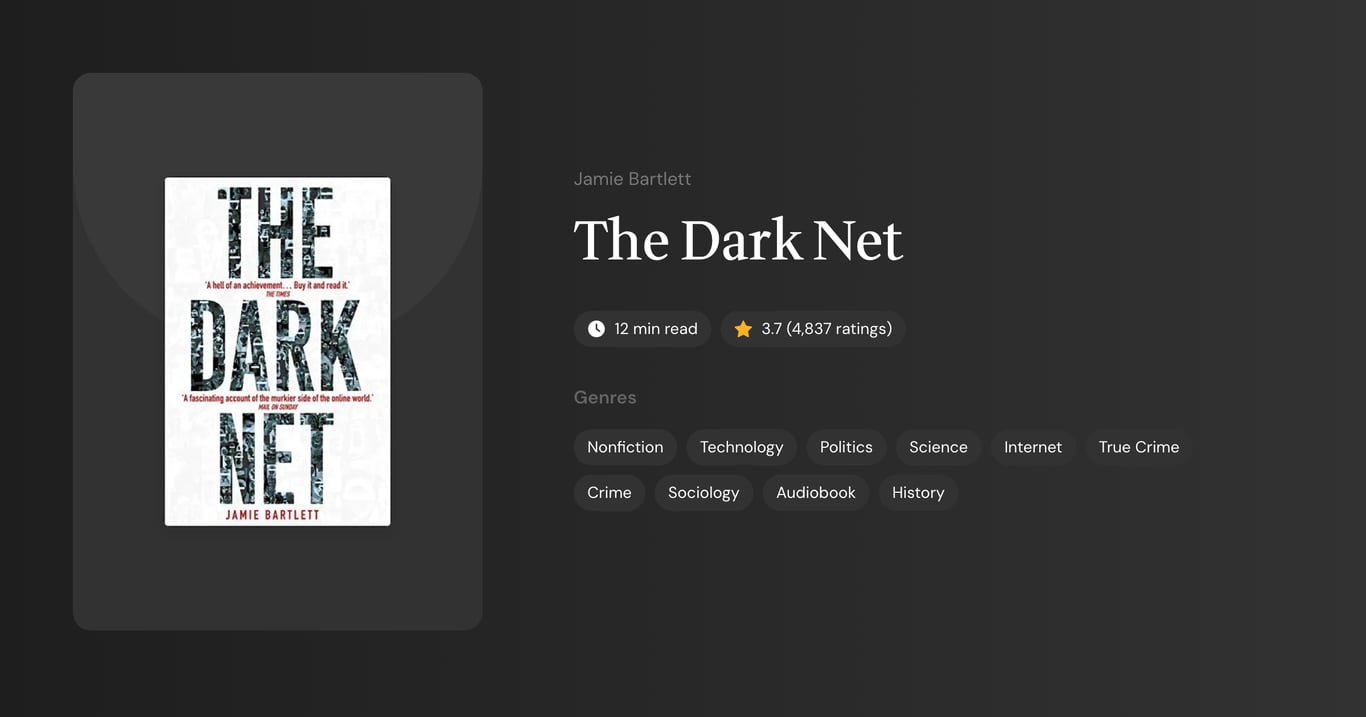Click the clock icon beside 12 min read
This screenshot has height=717, width=1366.
pyautogui.click(x=596, y=329)
